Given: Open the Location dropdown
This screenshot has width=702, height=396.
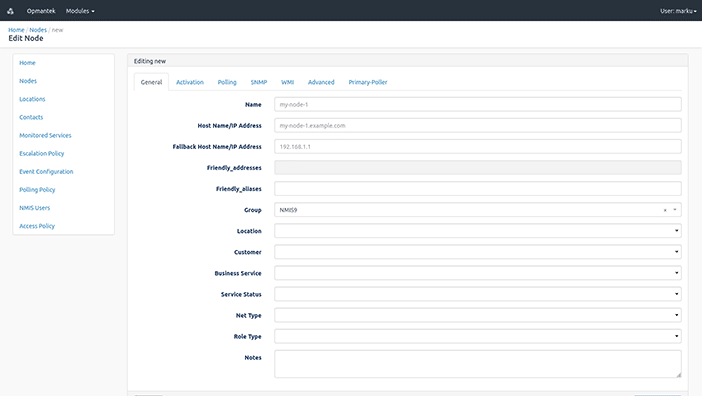Looking at the screenshot, I should click(x=478, y=231).
